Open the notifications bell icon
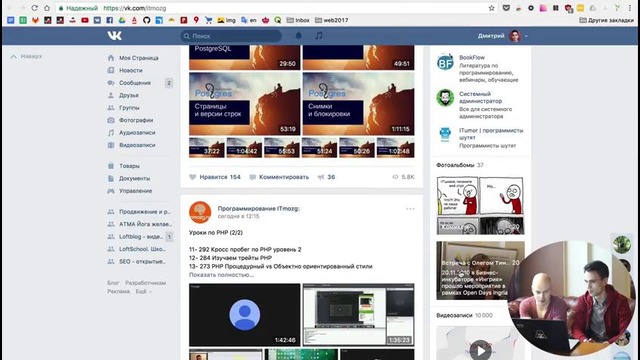Viewport: 640px width, 360px height. coord(298,36)
